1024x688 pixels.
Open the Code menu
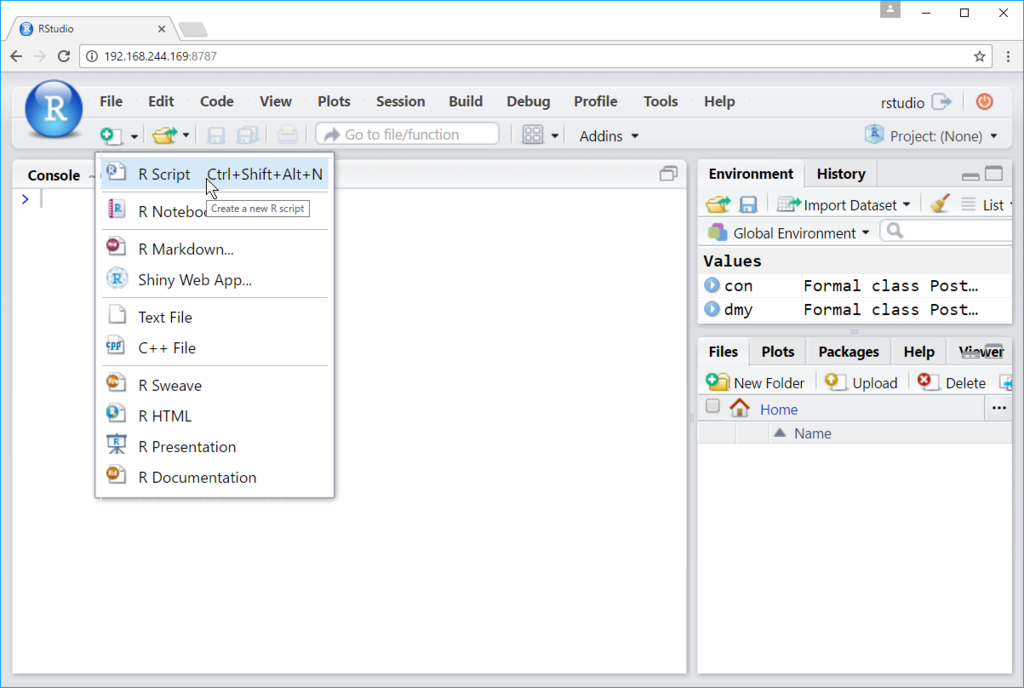pyautogui.click(x=217, y=101)
